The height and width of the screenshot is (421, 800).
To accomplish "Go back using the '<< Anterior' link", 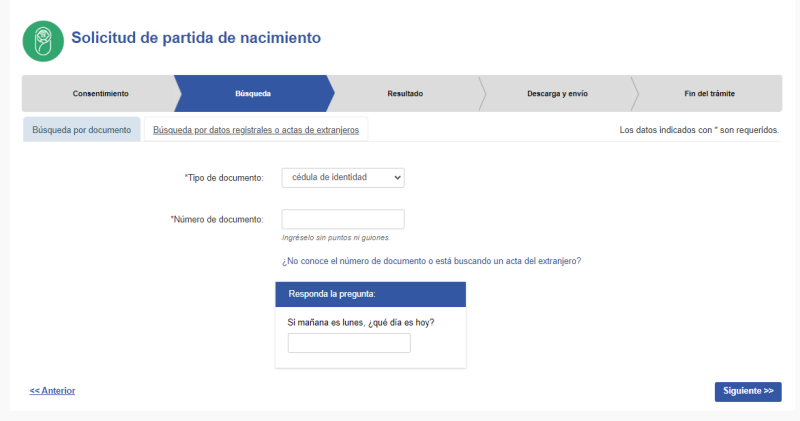I will (x=52, y=390).
